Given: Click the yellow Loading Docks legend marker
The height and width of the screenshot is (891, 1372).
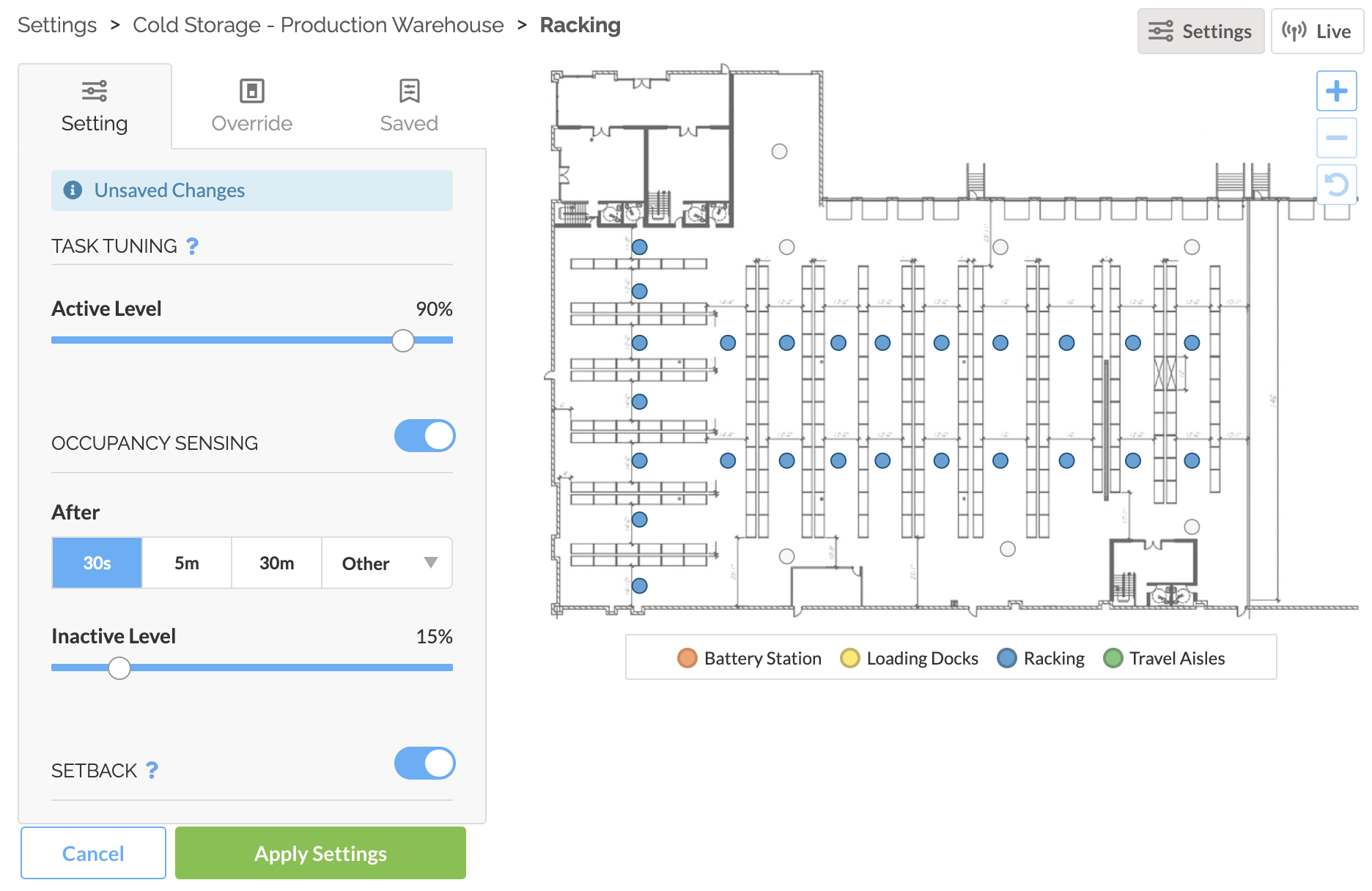Looking at the screenshot, I should click(x=849, y=658).
